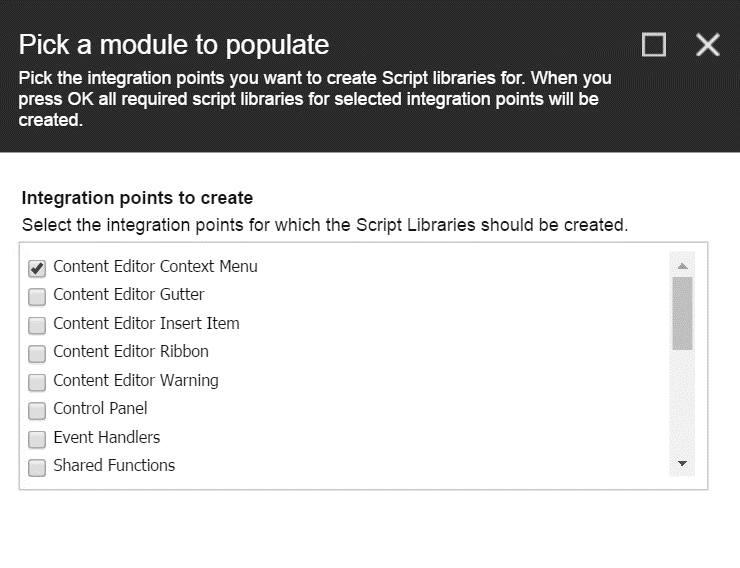The image size is (740, 568).
Task: Enable Content Editor Insert Item option
Action: click(x=37, y=325)
